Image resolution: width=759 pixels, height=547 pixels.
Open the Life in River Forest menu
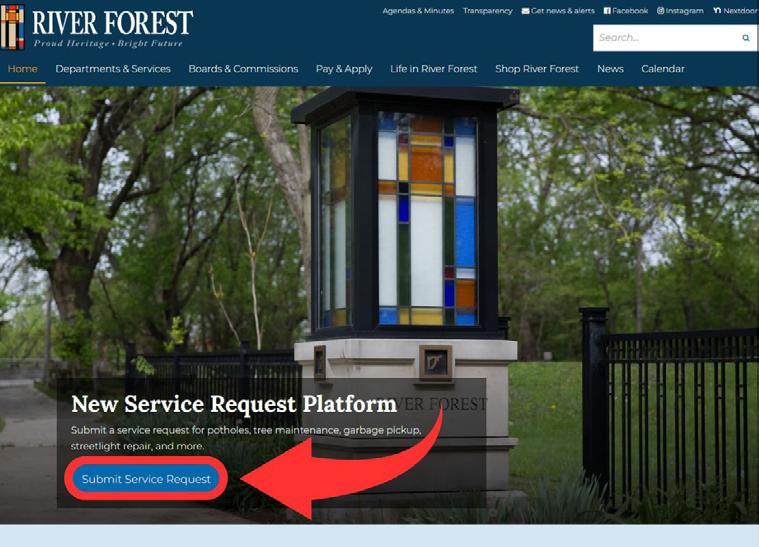pos(434,69)
